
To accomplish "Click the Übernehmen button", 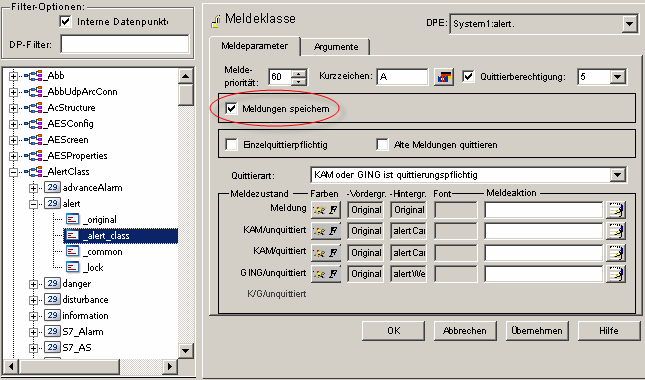I will (537, 331).
